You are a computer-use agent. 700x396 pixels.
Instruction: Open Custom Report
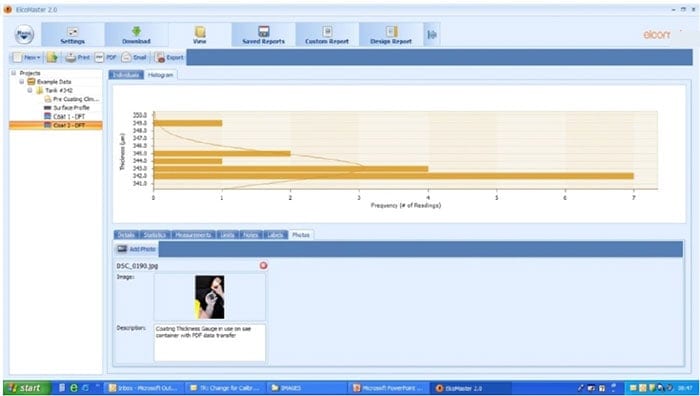click(327, 35)
